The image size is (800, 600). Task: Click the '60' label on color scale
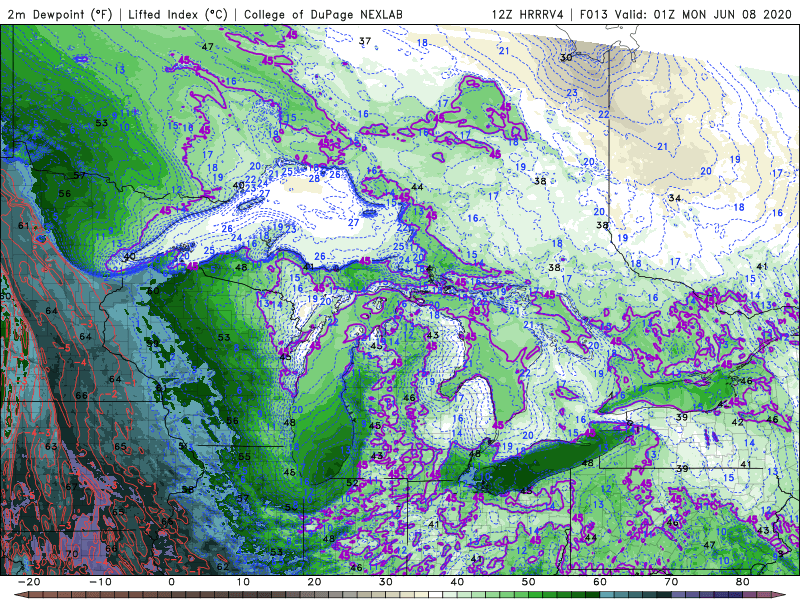[x=600, y=582]
